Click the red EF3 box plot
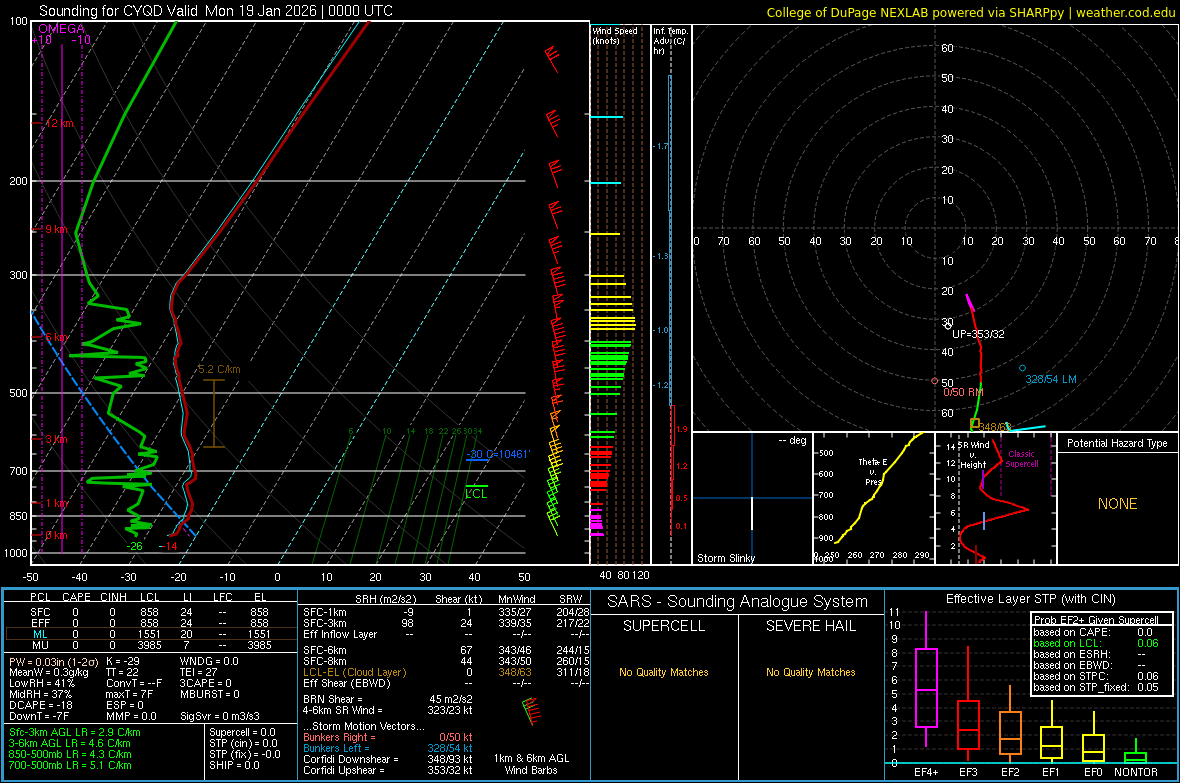 tap(968, 723)
